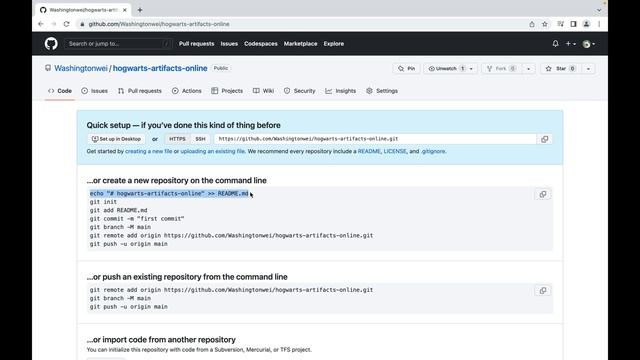
Task: Open Chrome three-dot menu
Action: point(599,24)
